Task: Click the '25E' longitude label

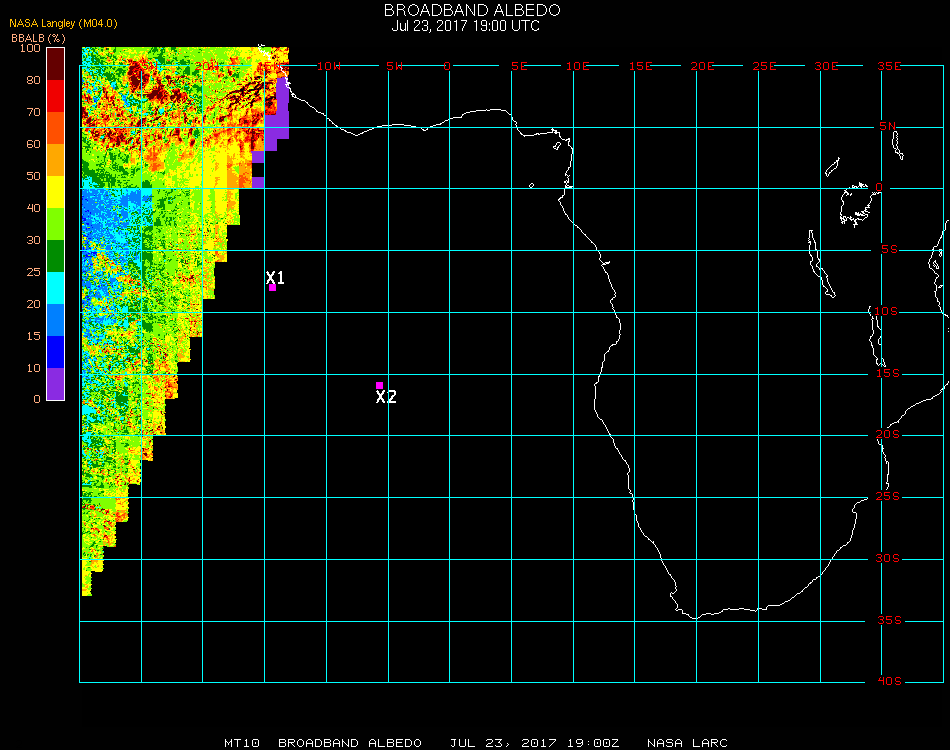Action: (x=764, y=66)
